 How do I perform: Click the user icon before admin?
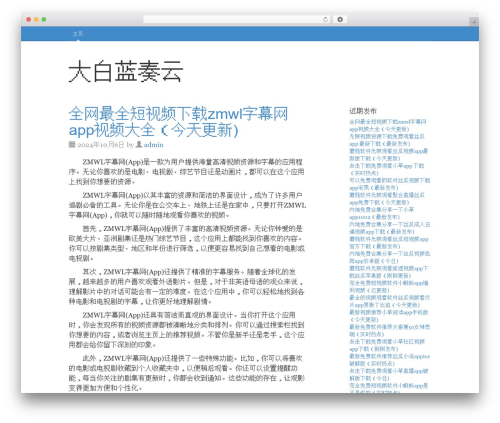(139, 144)
